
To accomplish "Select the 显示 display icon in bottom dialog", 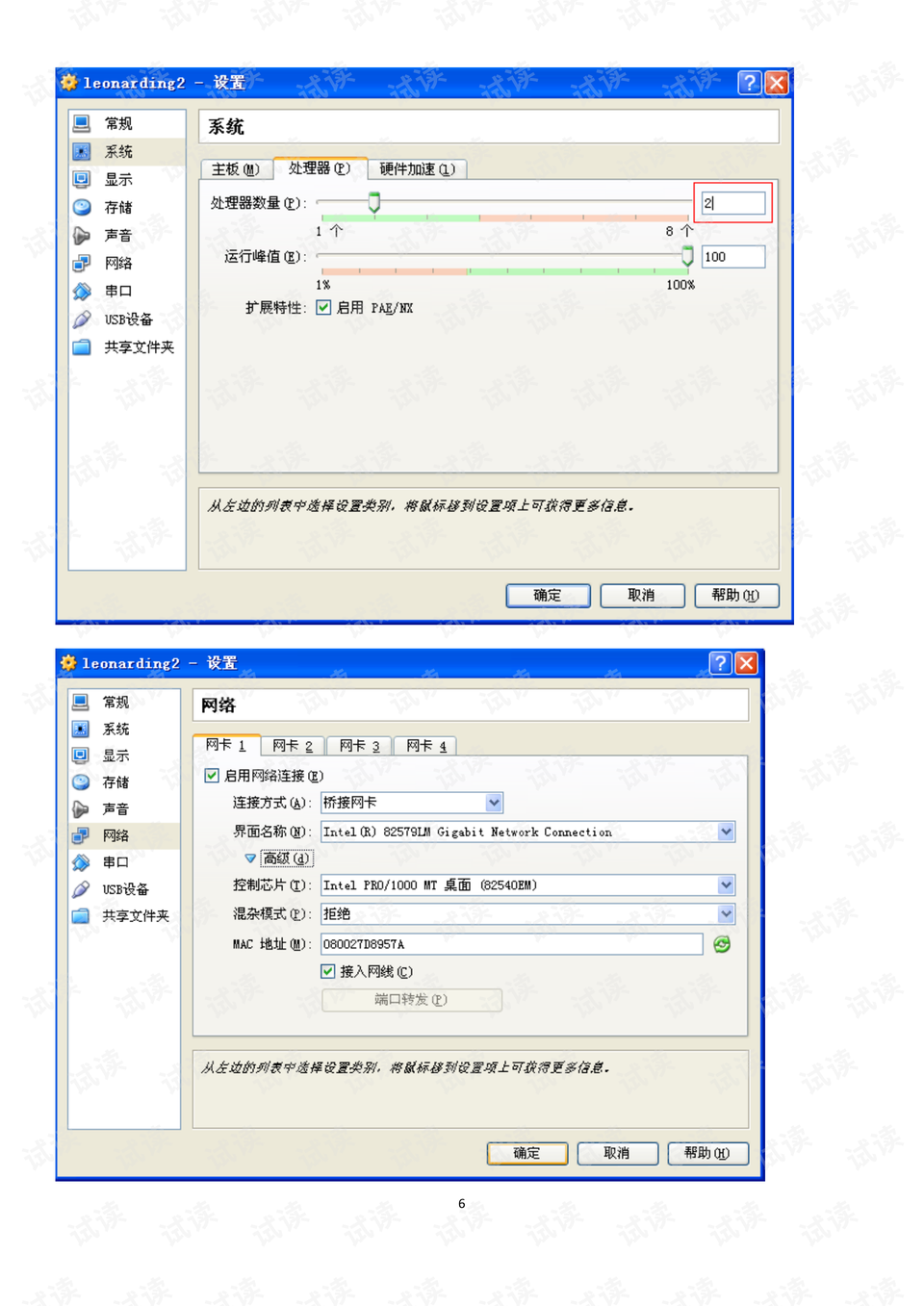I will point(81,755).
